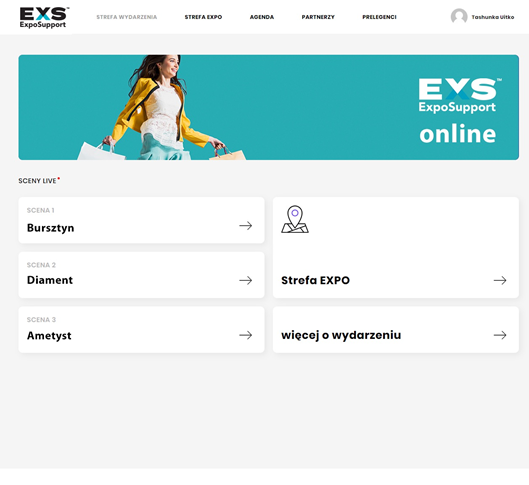
Task: Click the map pin icon in Strefa EXPO card
Action: click(295, 219)
